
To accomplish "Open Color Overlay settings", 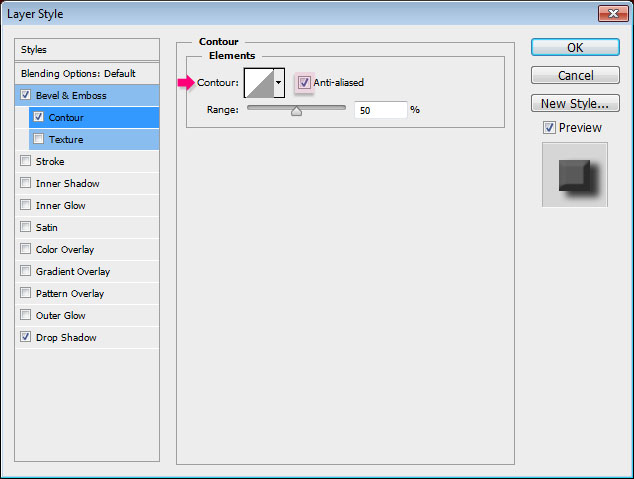I will point(87,249).
